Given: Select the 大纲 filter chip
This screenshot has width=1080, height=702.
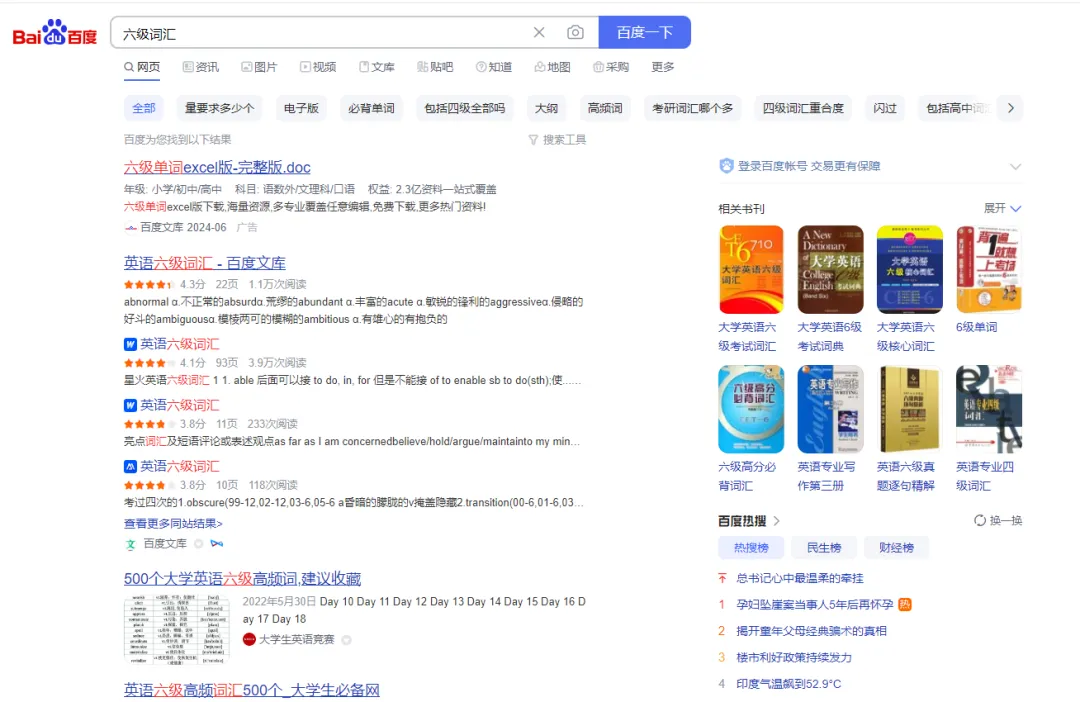Looking at the screenshot, I should point(546,108).
